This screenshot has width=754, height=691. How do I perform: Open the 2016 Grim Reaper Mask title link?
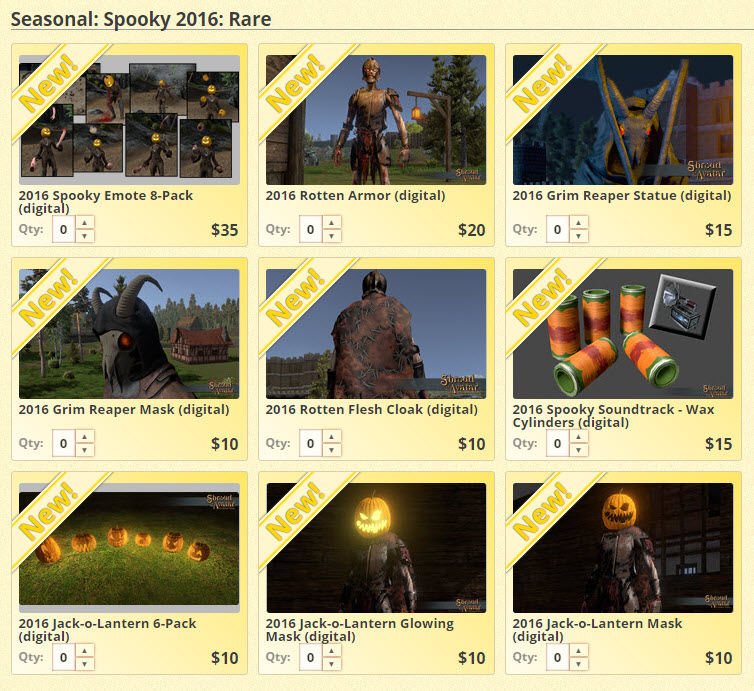point(124,410)
